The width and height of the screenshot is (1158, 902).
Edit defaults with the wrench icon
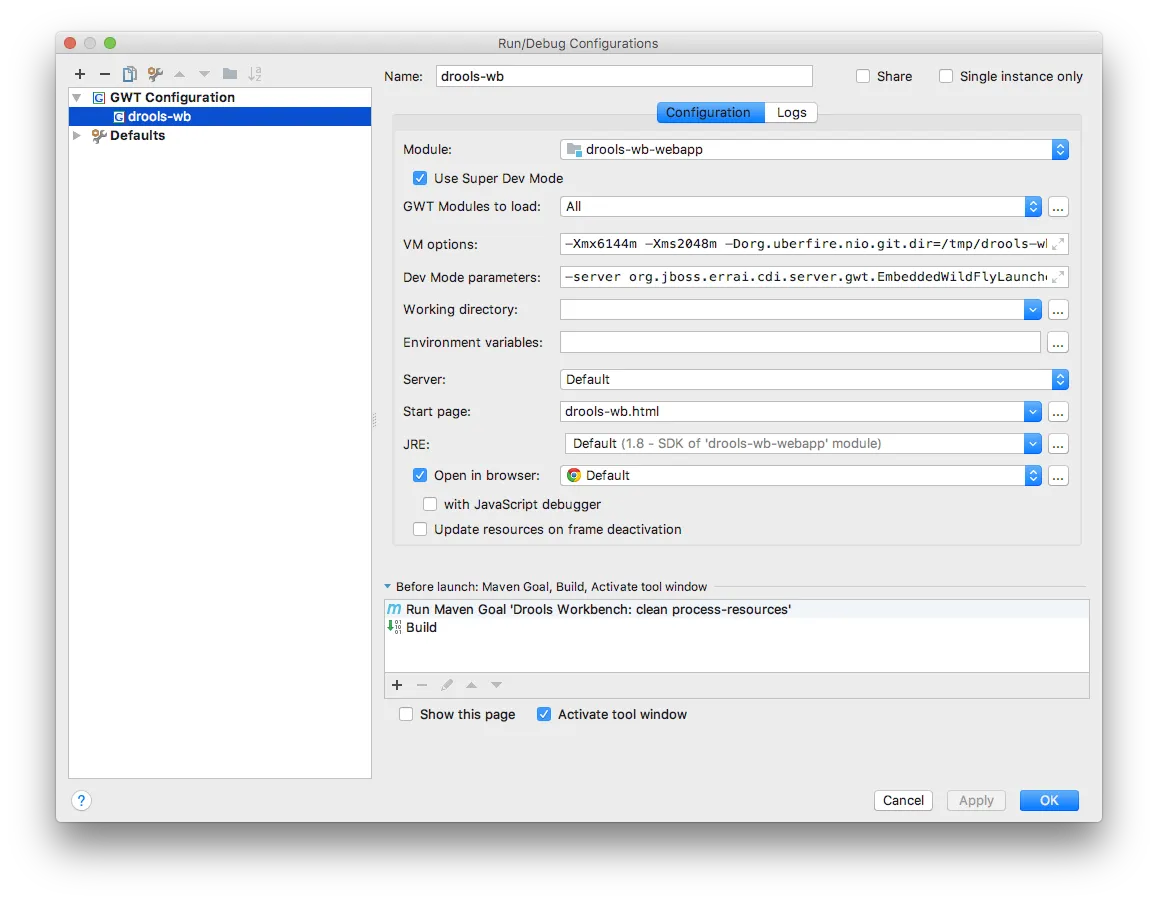click(155, 74)
